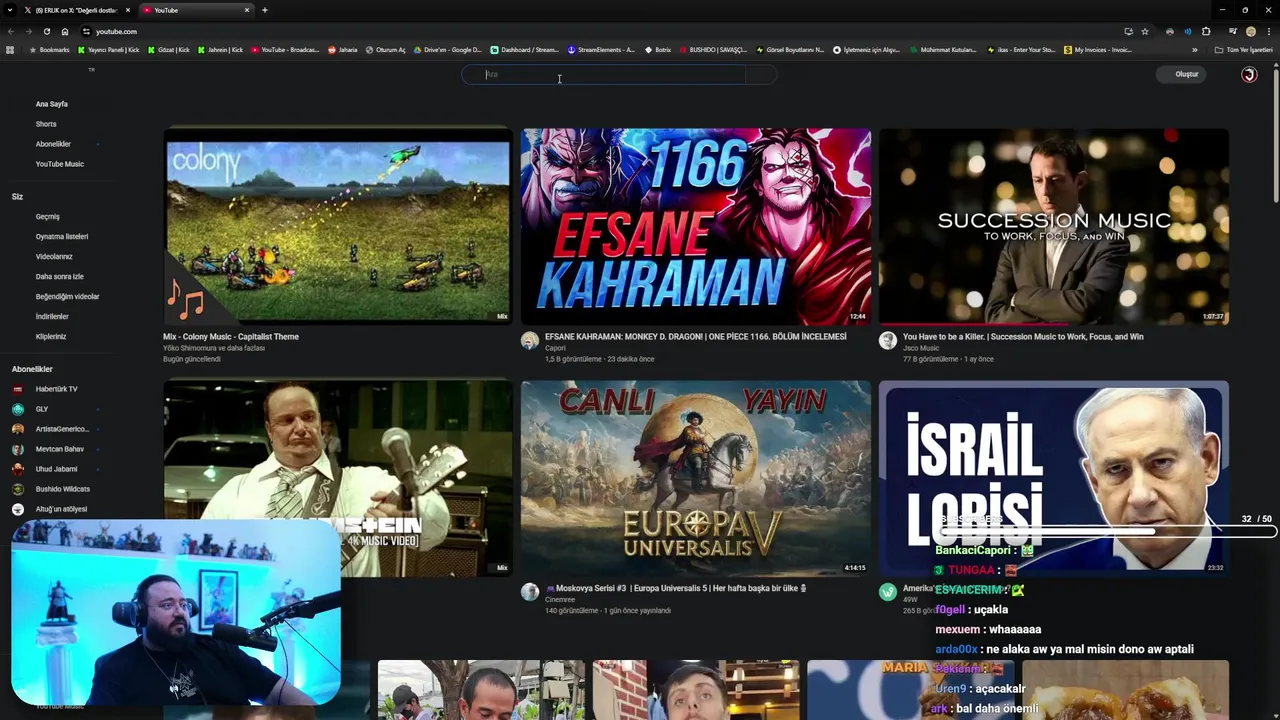Open Succession Music video title
Viewport: 1280px width, 720px height.
click(1023, 337)
